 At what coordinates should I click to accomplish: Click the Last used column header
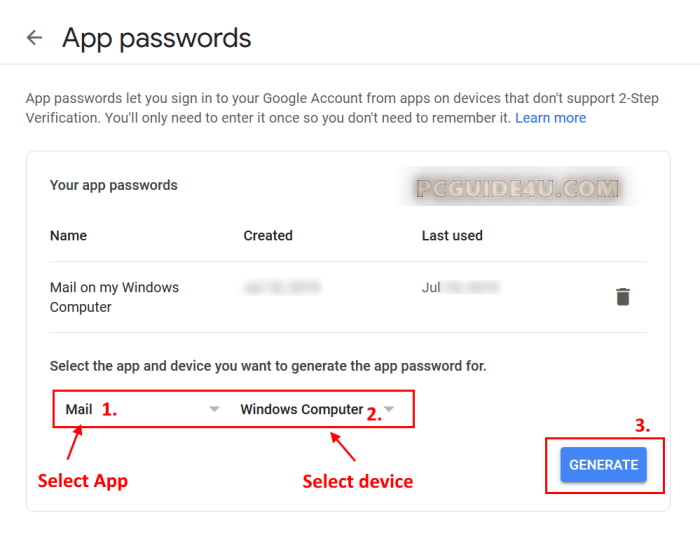[452, 236]
